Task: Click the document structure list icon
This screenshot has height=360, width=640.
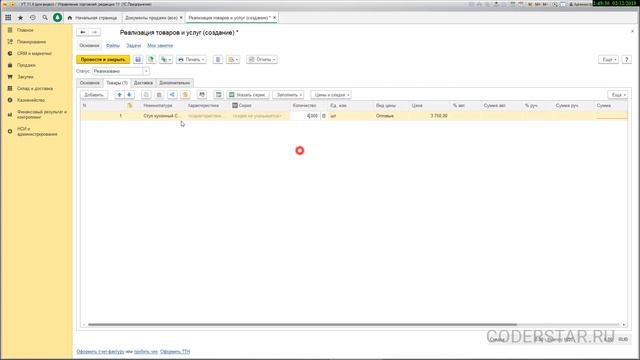Action: pos(218,60)
